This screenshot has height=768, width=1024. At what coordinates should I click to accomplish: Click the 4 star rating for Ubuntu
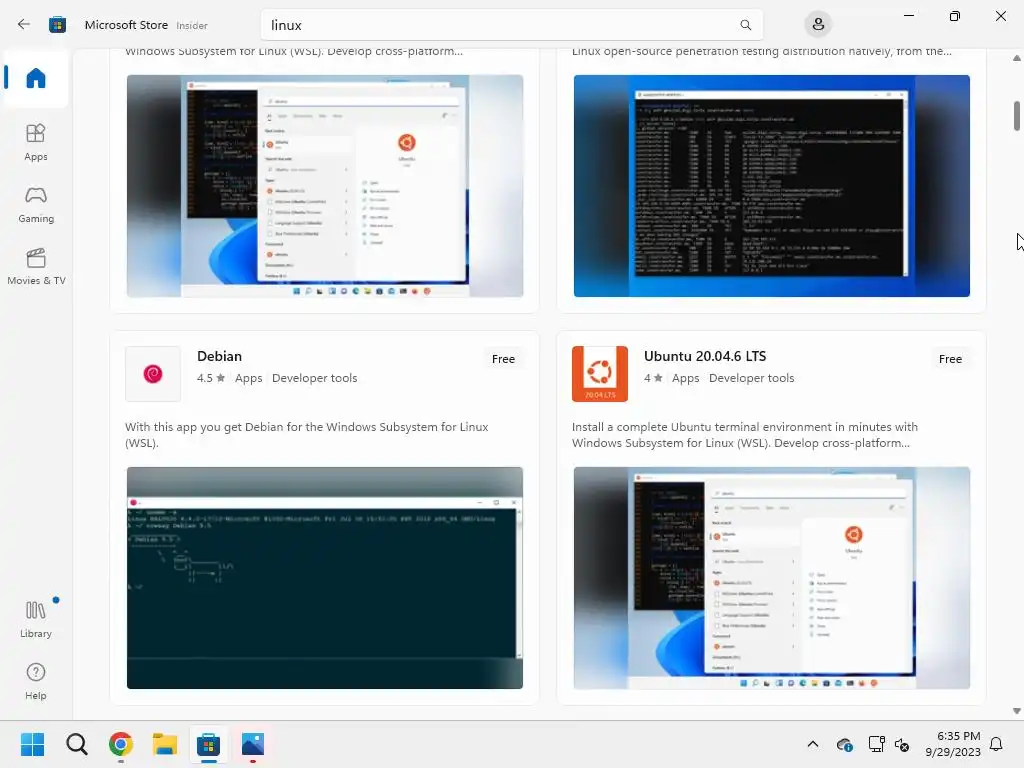653,378
